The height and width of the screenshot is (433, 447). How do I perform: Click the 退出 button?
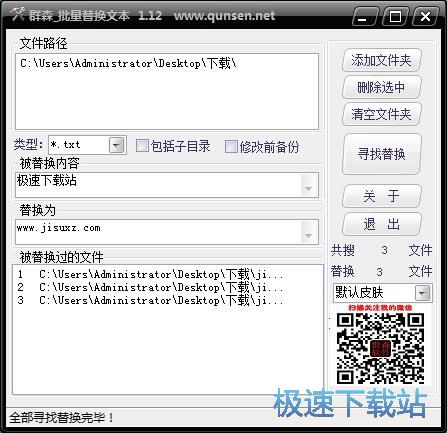(382, 224)
